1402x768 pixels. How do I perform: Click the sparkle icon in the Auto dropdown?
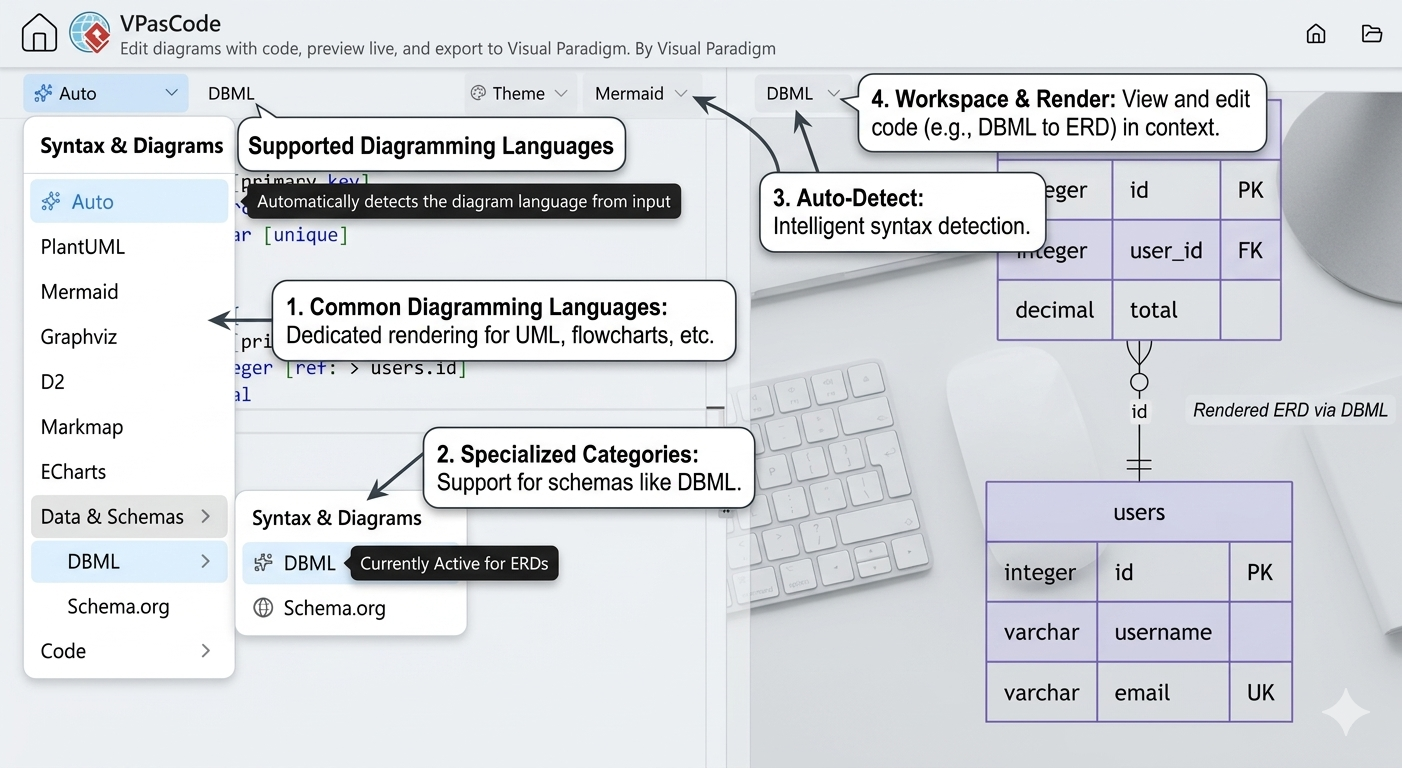(43, 93)
